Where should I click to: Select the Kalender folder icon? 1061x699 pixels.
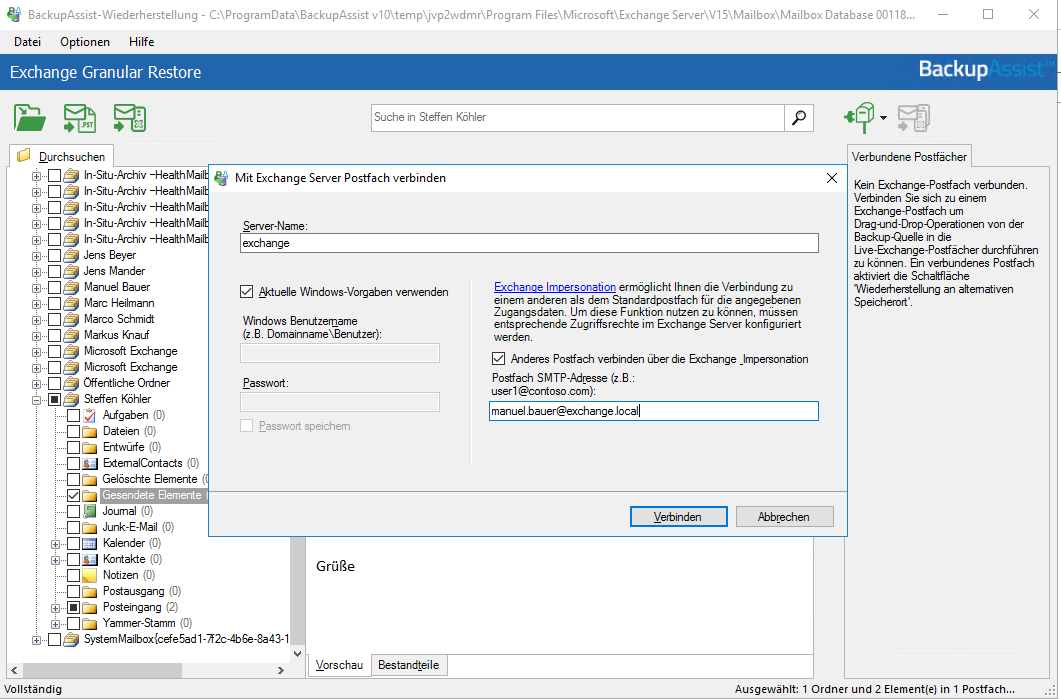point(90,543)
